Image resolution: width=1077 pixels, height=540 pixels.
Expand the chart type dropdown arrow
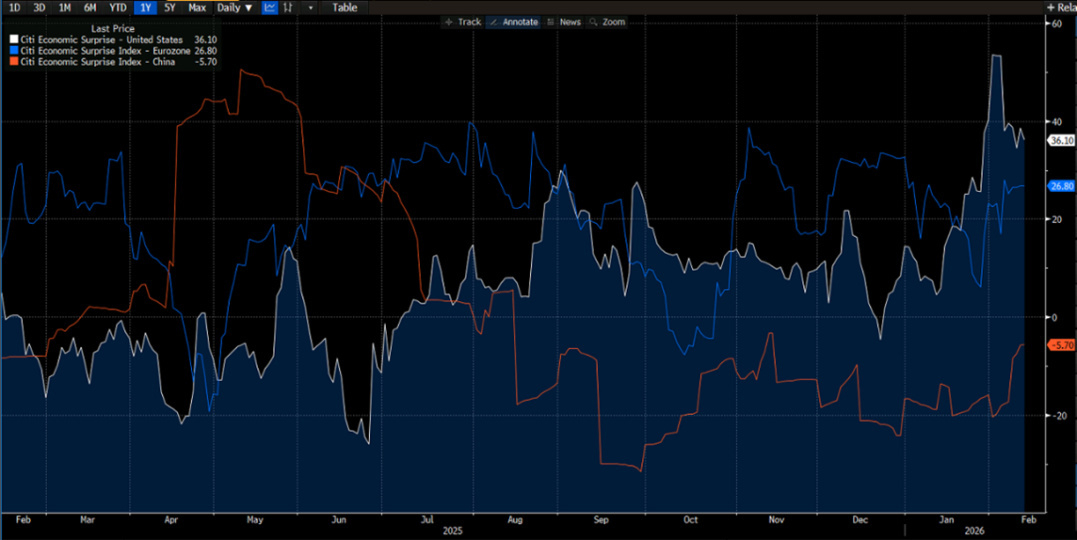[x=310, y=8]
